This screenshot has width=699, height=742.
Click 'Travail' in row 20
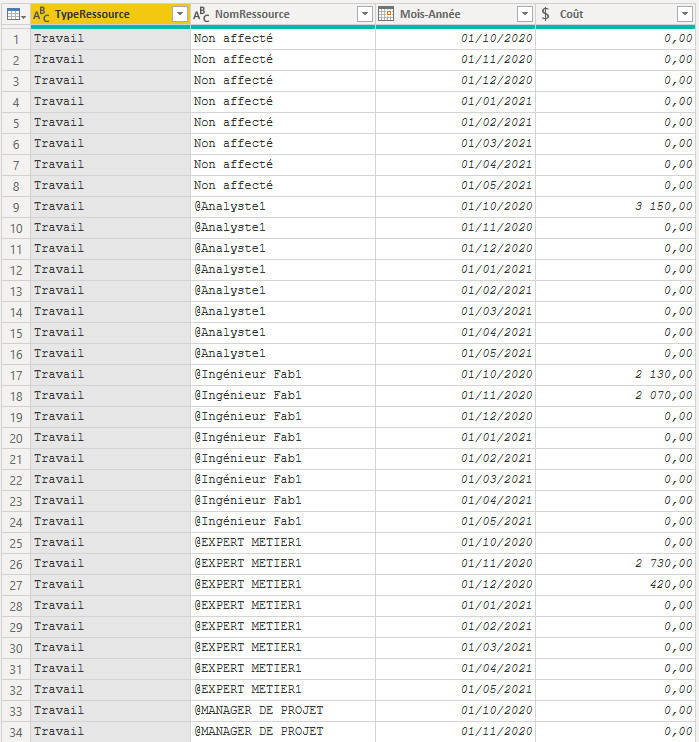click(x=59, y=437)
